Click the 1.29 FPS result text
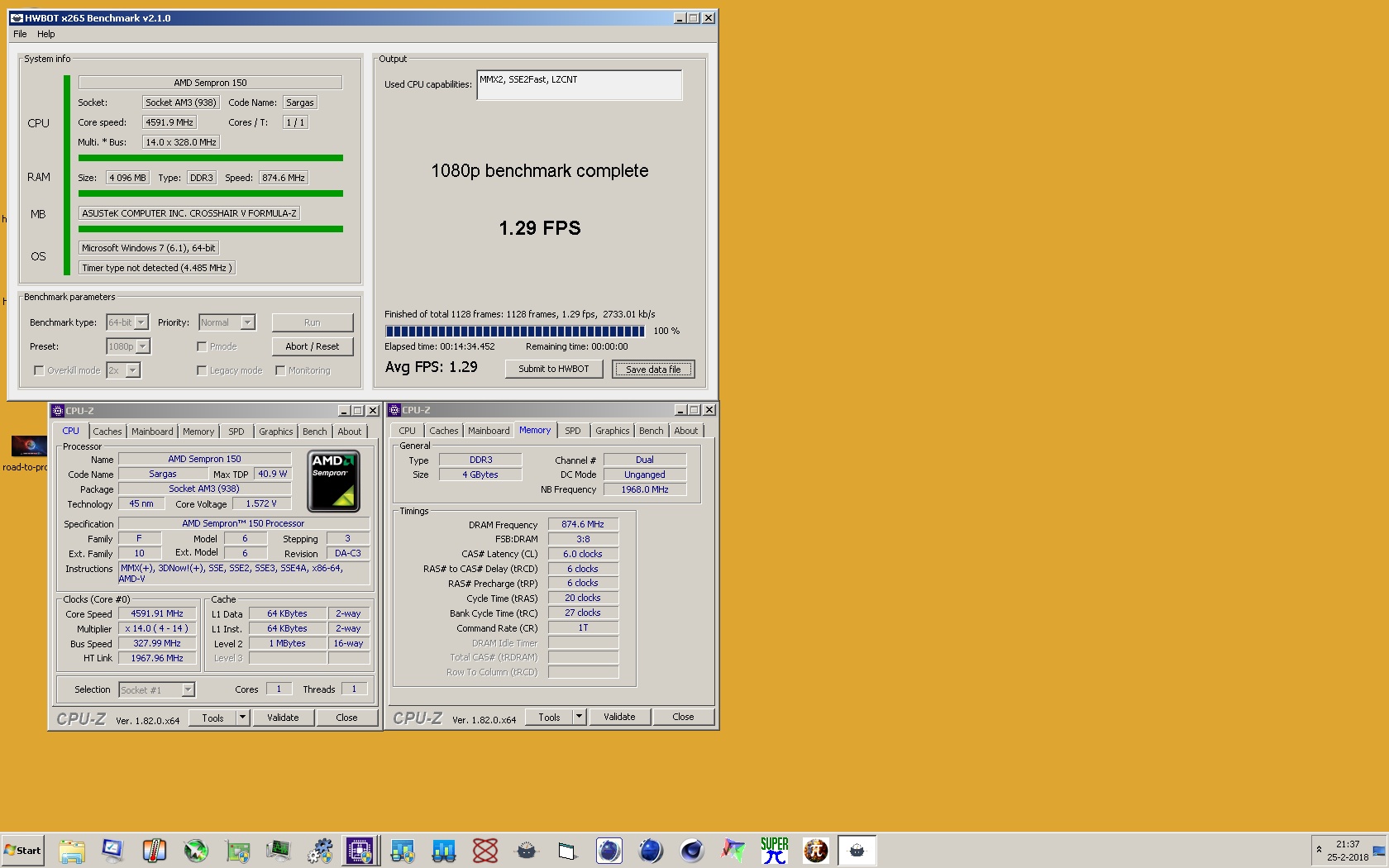Screen dimensions: 1389x868 tap(540, 228)
